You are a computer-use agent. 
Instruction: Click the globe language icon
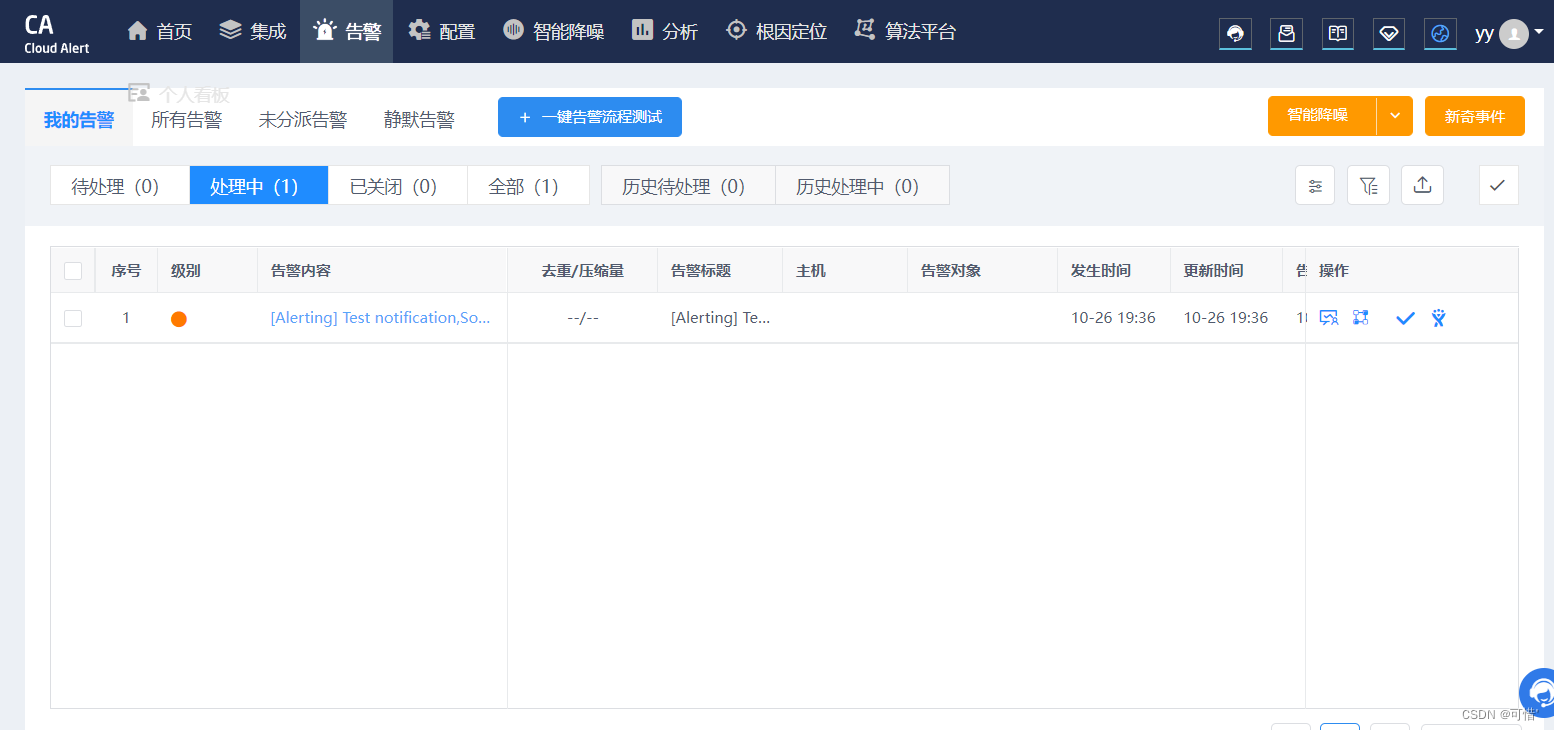1440,33
